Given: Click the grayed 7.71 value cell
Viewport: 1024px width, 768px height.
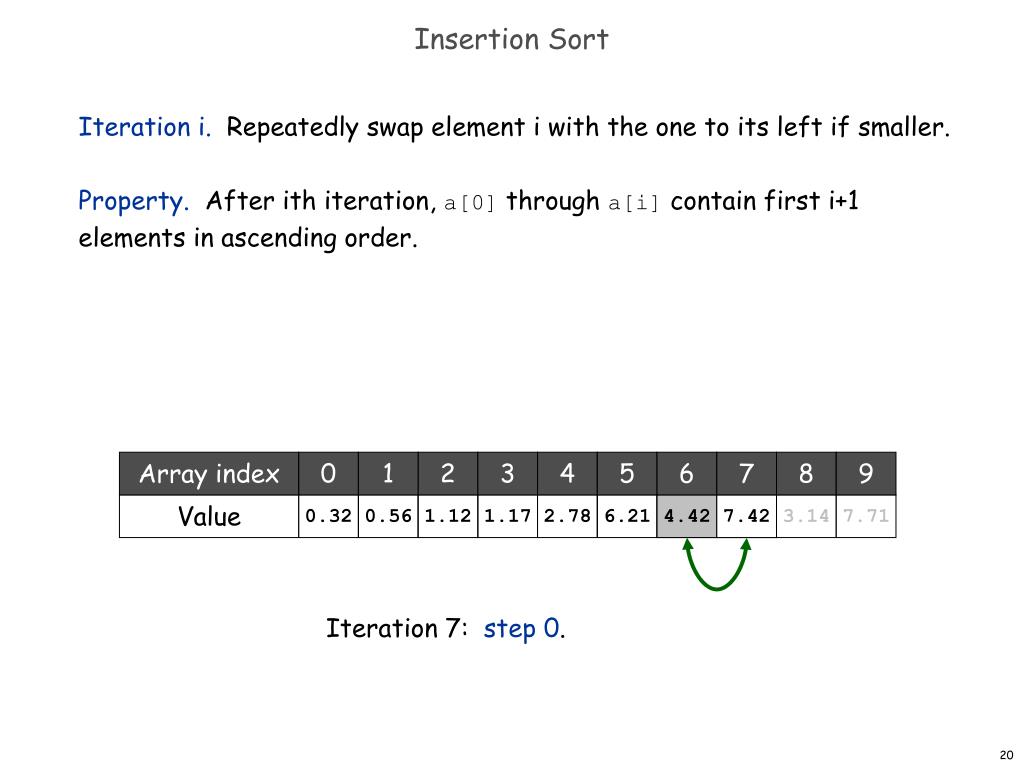Looking at the screenshot, I should 866,517.
